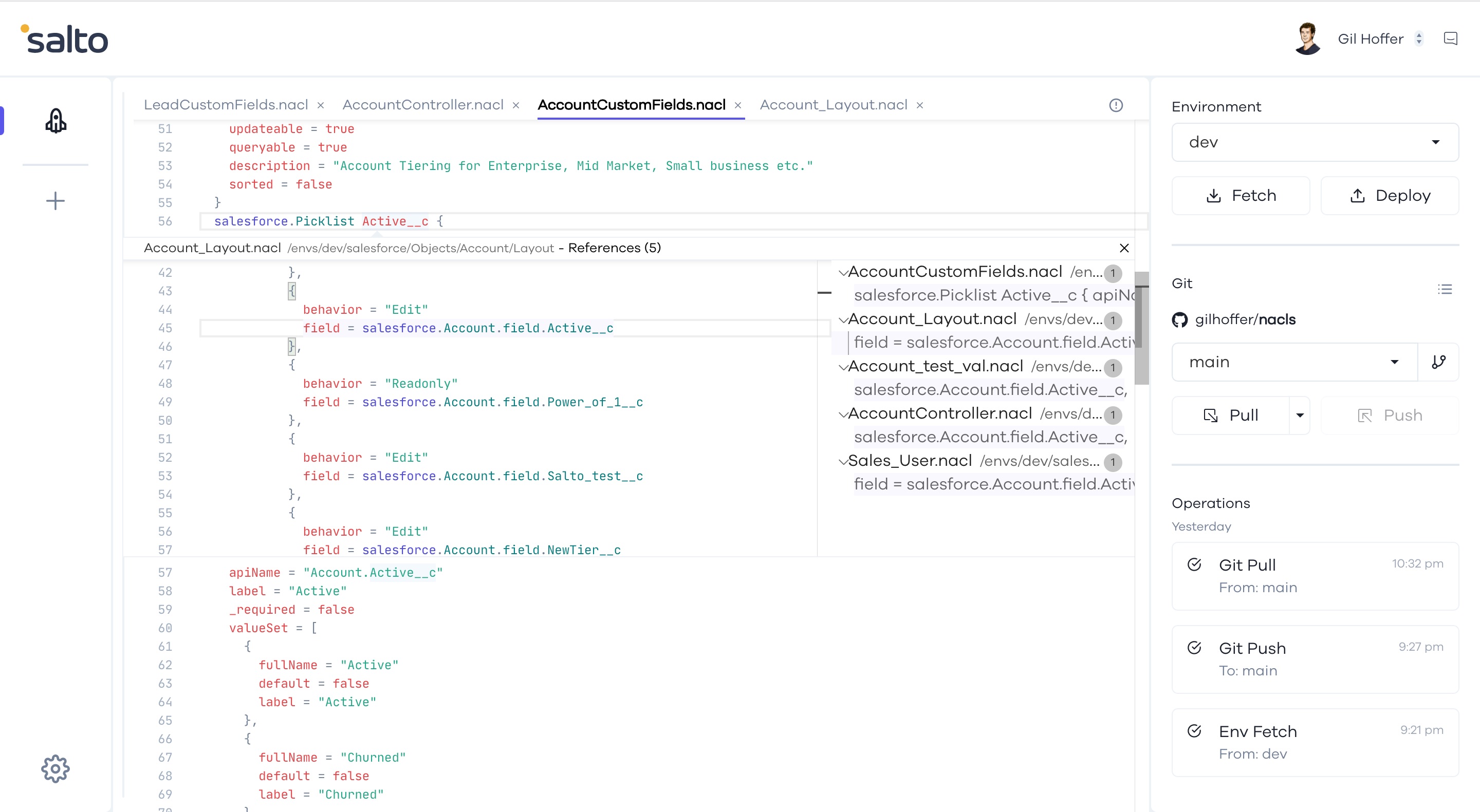Click the "Readonly" behavior value
Viewport: 1480px width, 812px height.
tap(421, 384)
